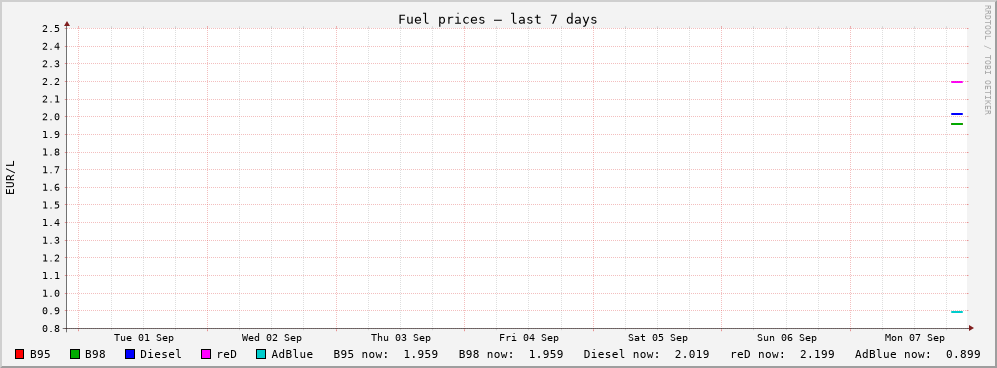
Task: Click the Diesel legend label
Action: click(161, 354)
